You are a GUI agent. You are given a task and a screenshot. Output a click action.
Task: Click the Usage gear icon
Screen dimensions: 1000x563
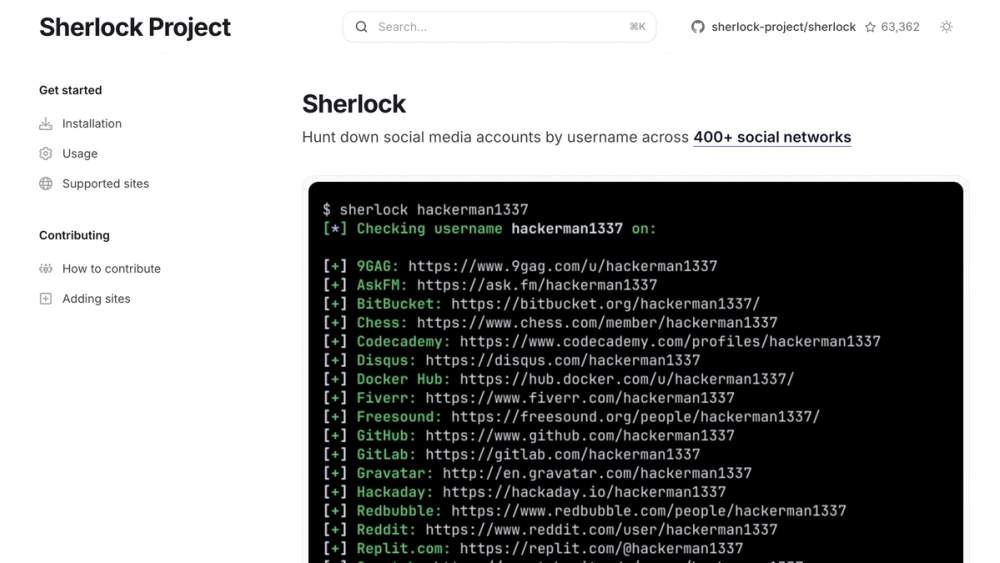tap(45, 154)
